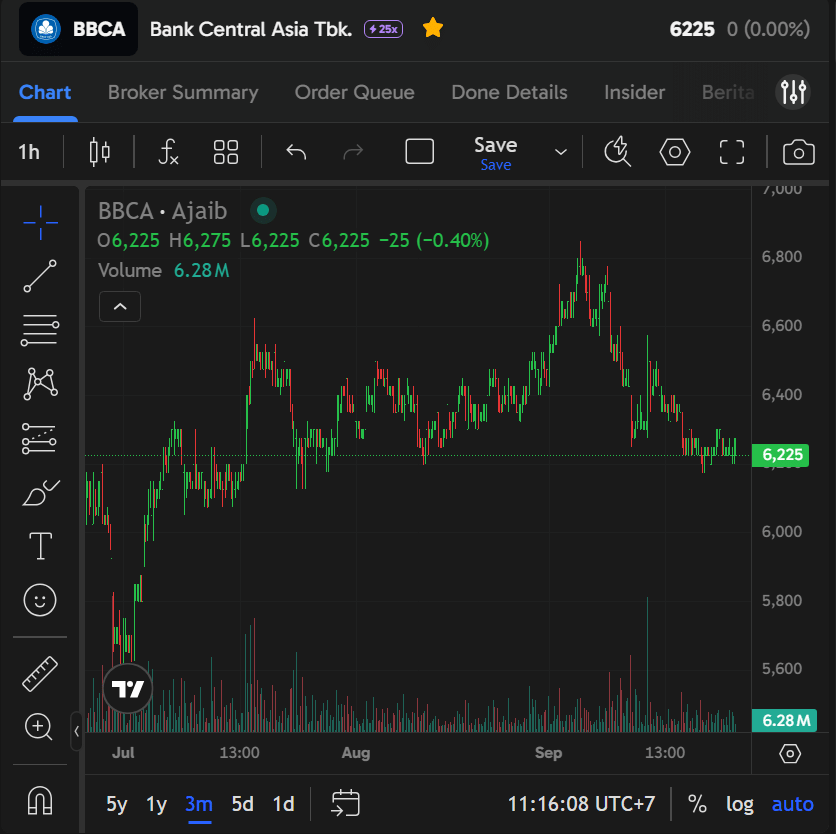Toggle the favorite star for BBCA

(x=433, y=28)
